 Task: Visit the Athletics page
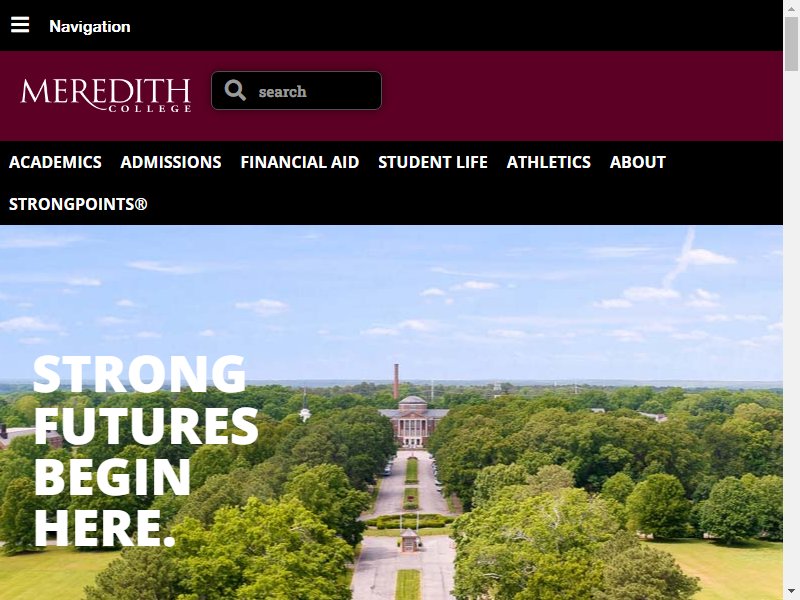[x=548, y=162]
